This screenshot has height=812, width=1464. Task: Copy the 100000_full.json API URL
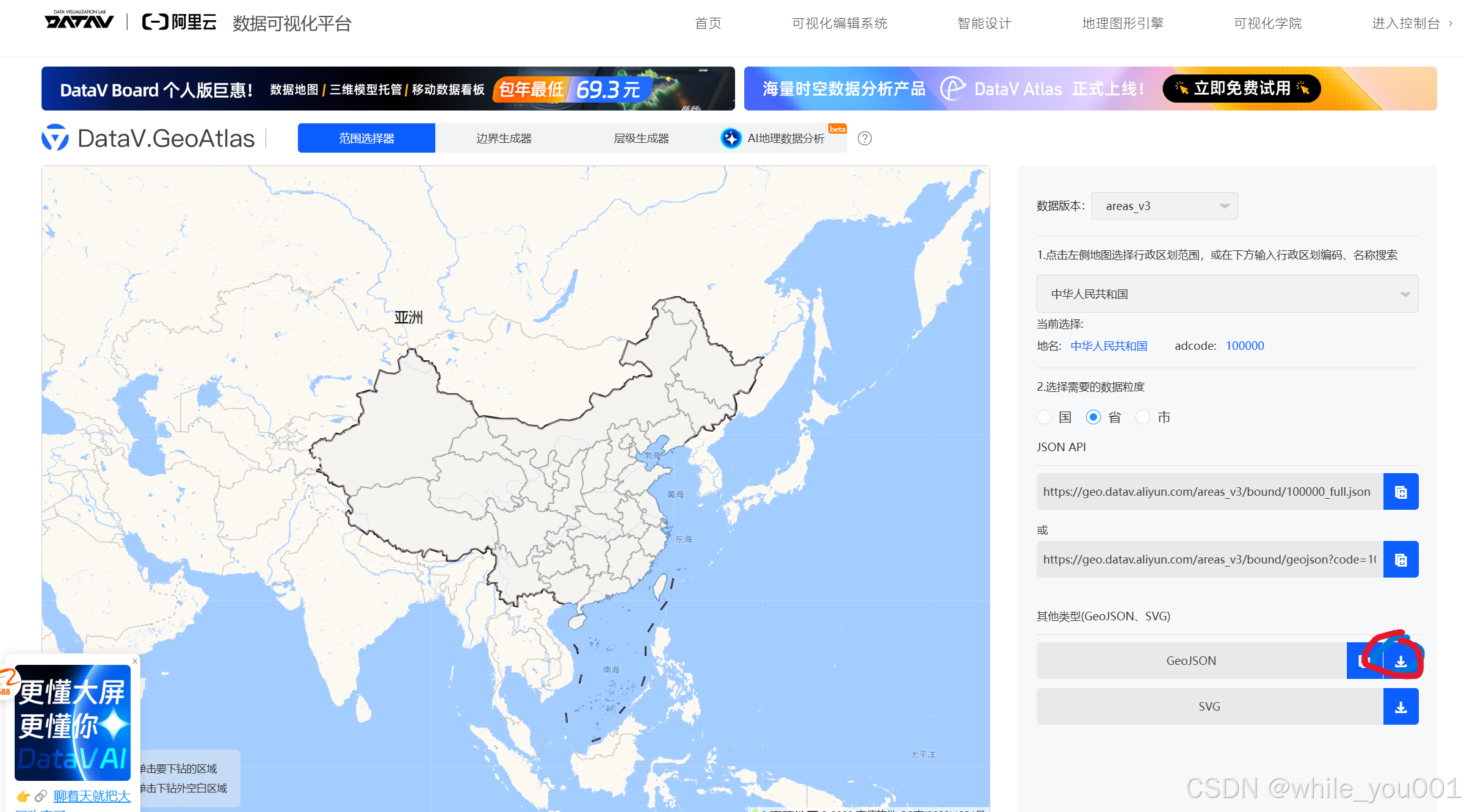click(1401, 491)
